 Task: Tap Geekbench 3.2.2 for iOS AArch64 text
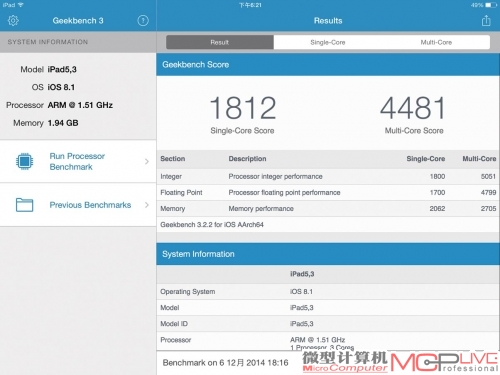pos(212,225)
